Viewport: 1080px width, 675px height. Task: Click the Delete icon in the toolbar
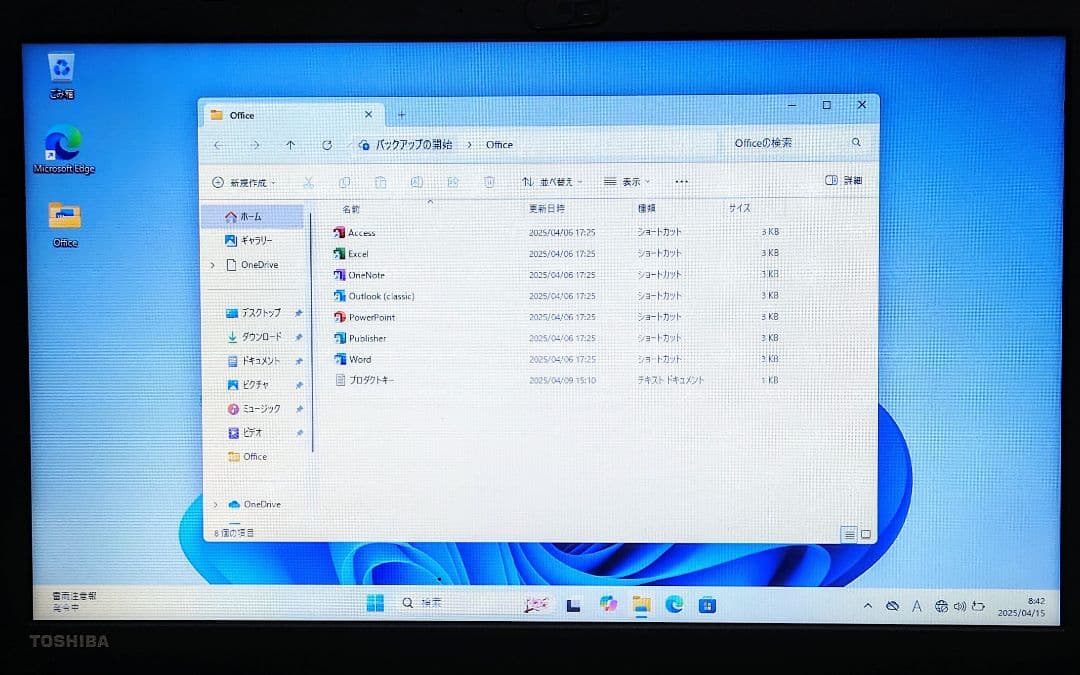489,182
